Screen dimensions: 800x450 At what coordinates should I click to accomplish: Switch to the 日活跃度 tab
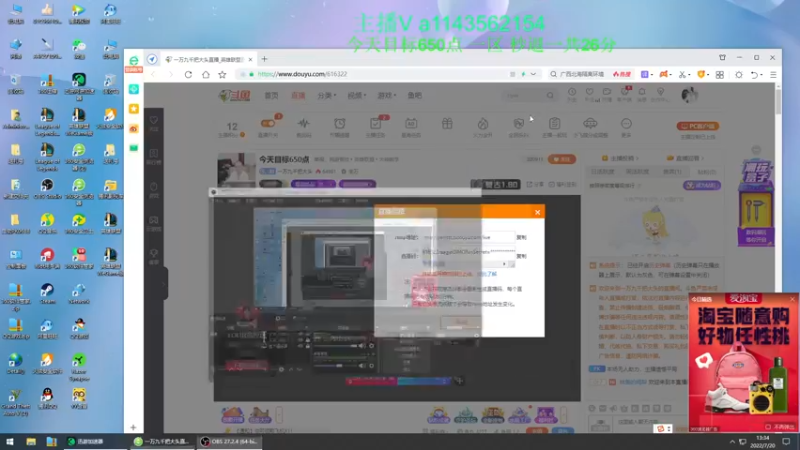602,172
